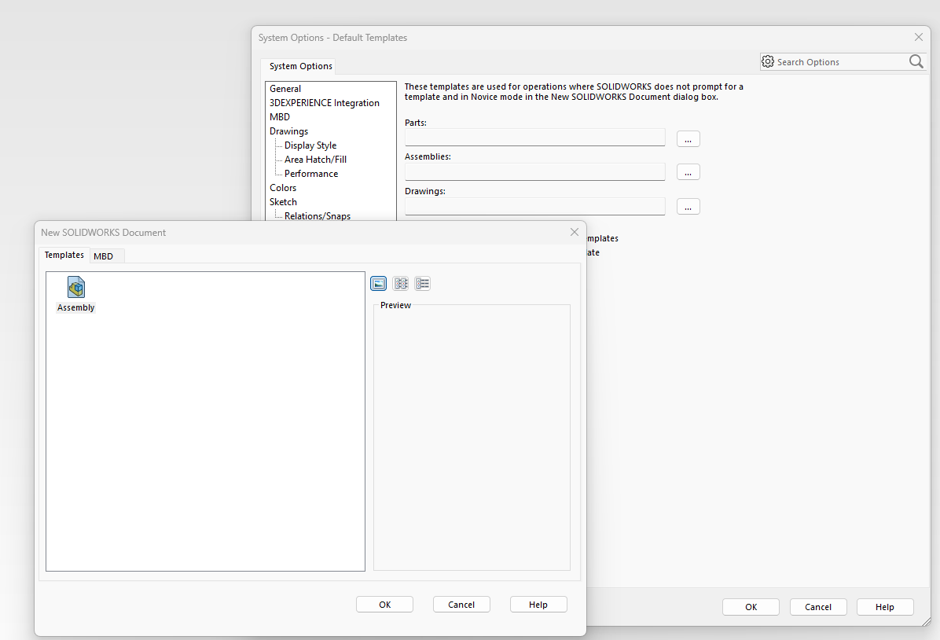
Task: Select the System Options tab
Action: pyautogui.click(x=300, y=66)
